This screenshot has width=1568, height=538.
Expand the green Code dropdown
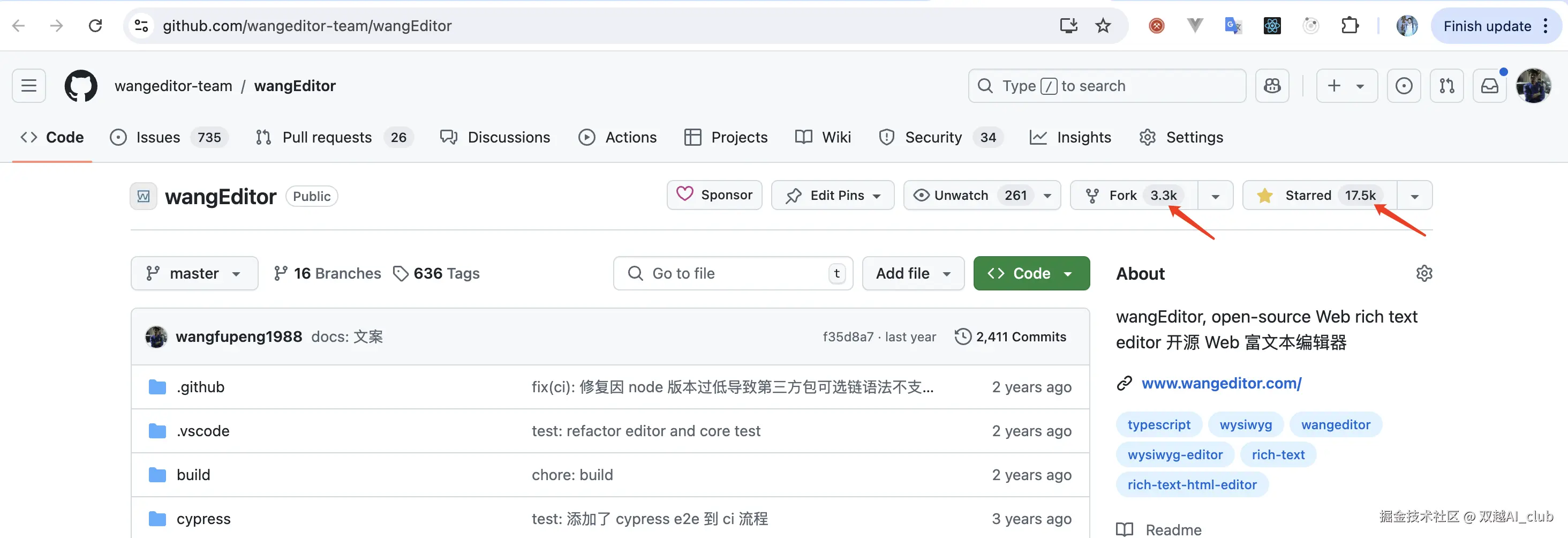click(x=1031, y=273)
